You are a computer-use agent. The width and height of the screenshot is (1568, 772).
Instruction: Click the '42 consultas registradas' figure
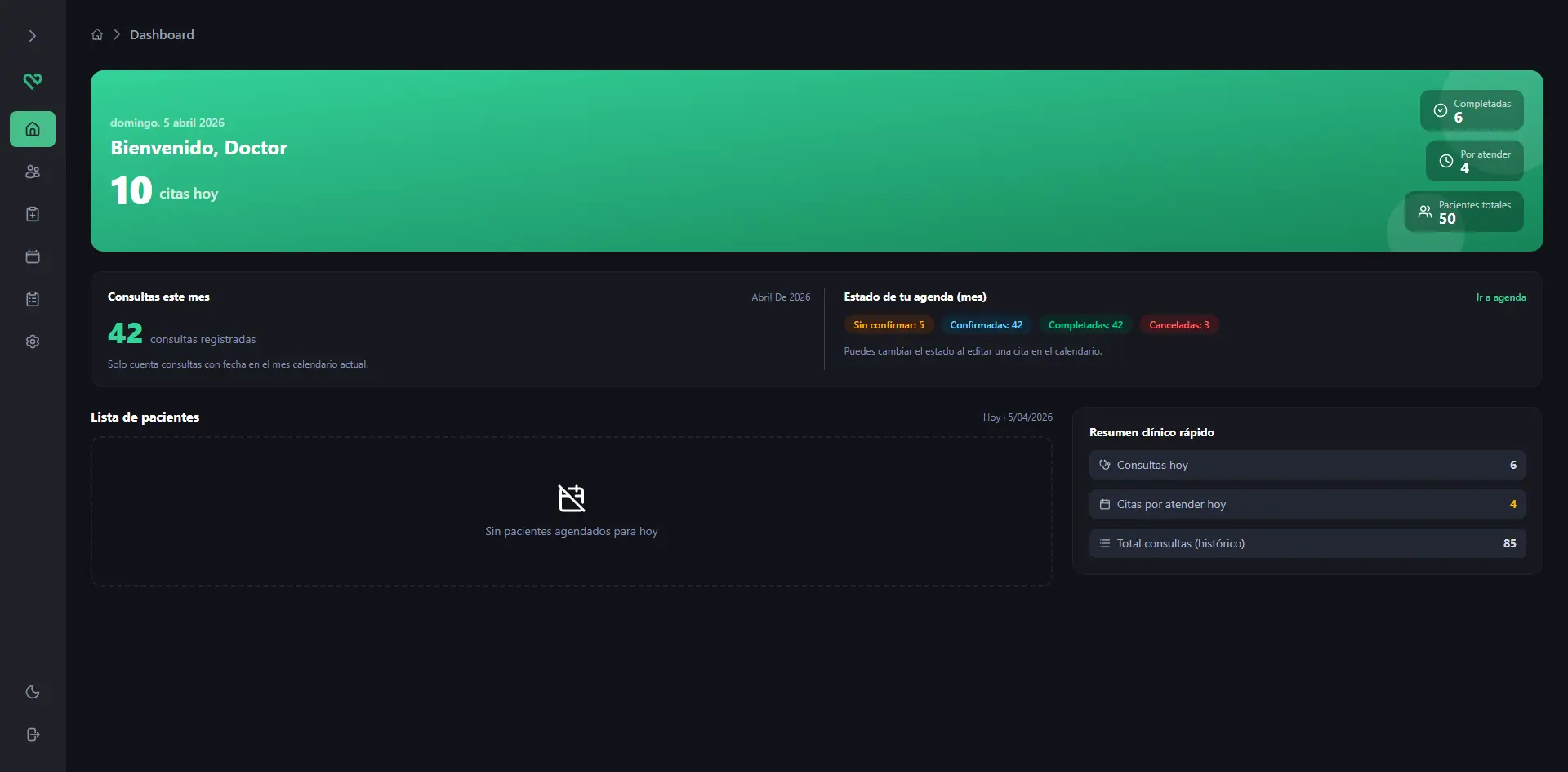click(x=181, y=333)
